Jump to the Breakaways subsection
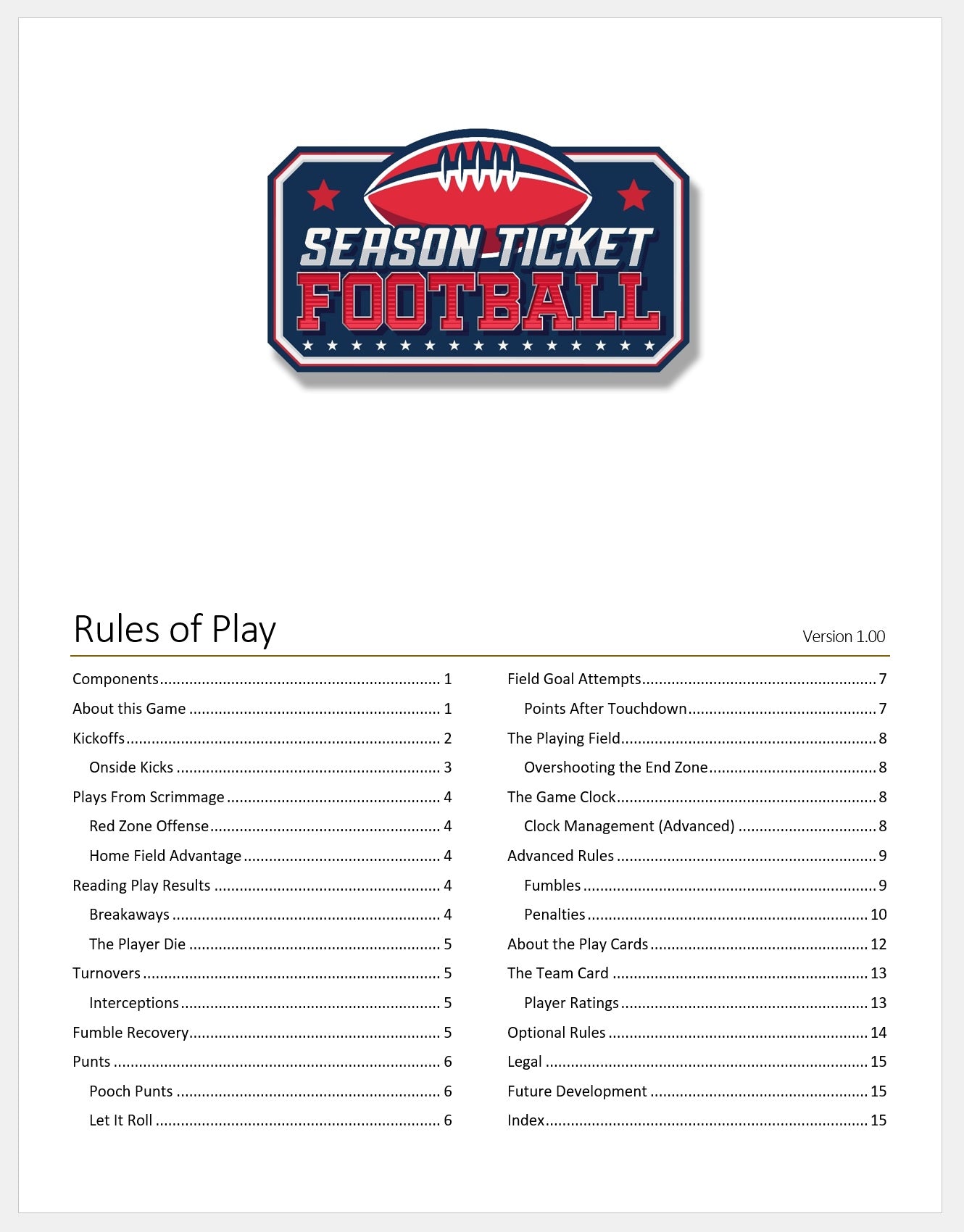Image resolution: width=964 pixels, height=1232 pixels. point(129,915)
